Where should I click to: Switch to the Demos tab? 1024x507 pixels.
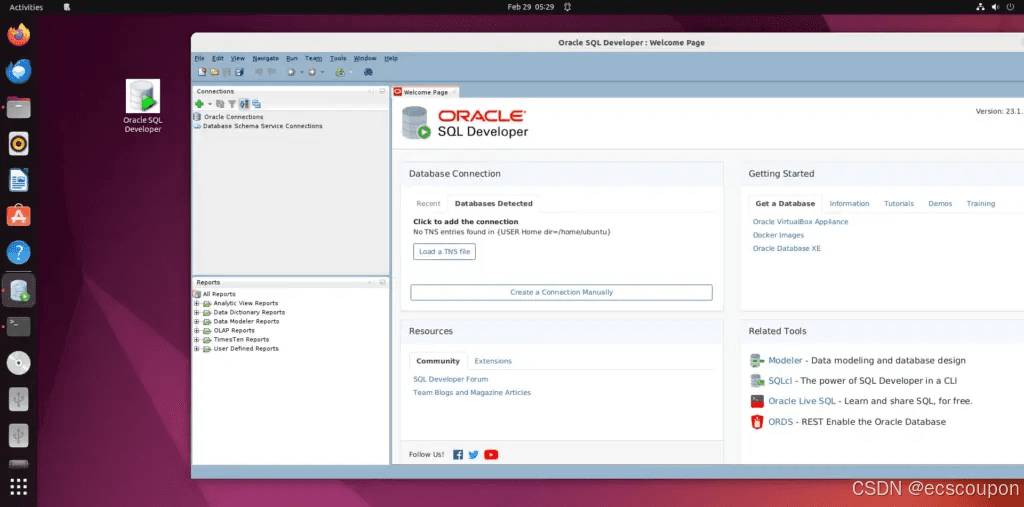[x=940, y=203]
